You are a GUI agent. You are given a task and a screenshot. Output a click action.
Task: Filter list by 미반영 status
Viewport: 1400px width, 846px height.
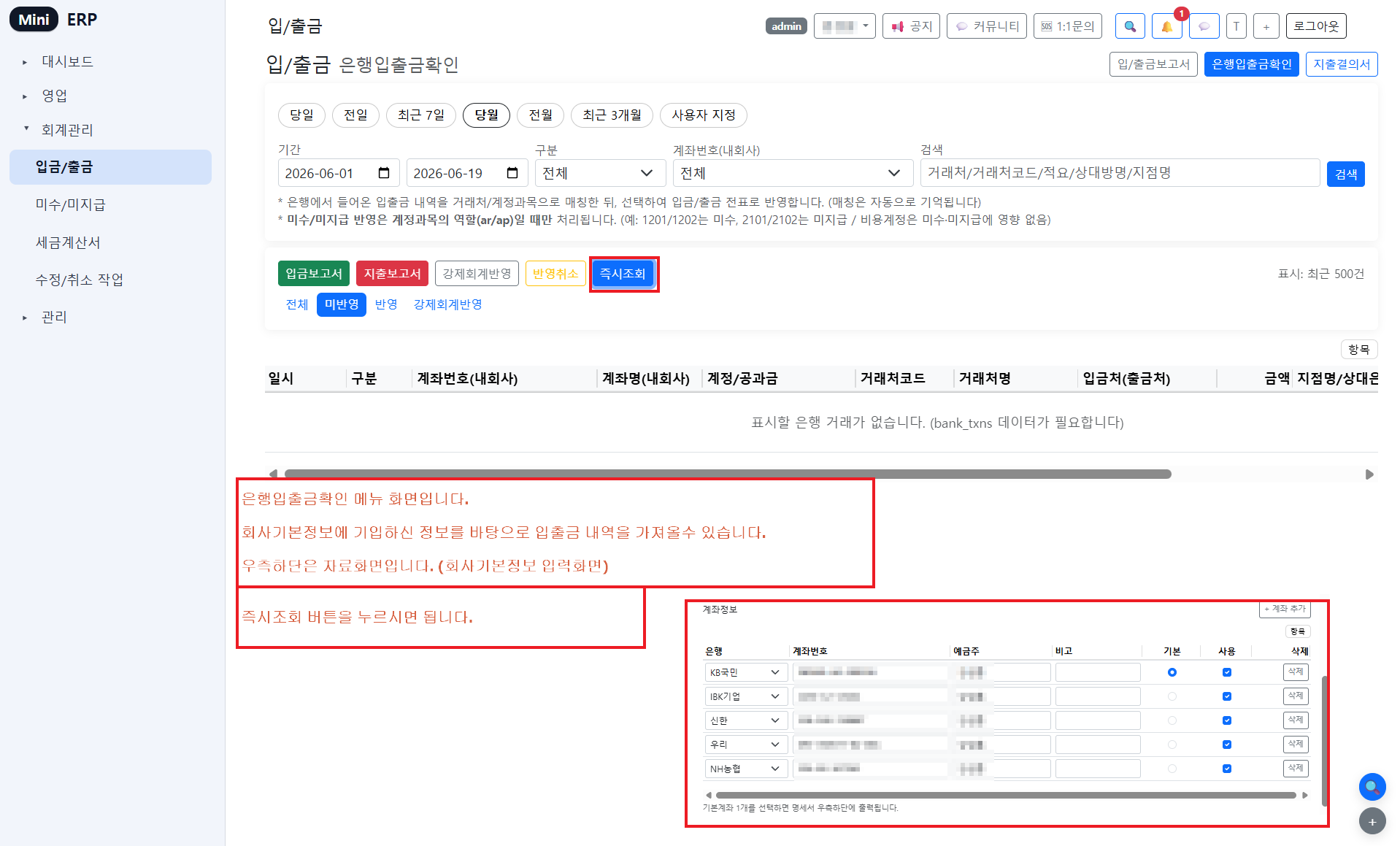(x=342, y=304)
